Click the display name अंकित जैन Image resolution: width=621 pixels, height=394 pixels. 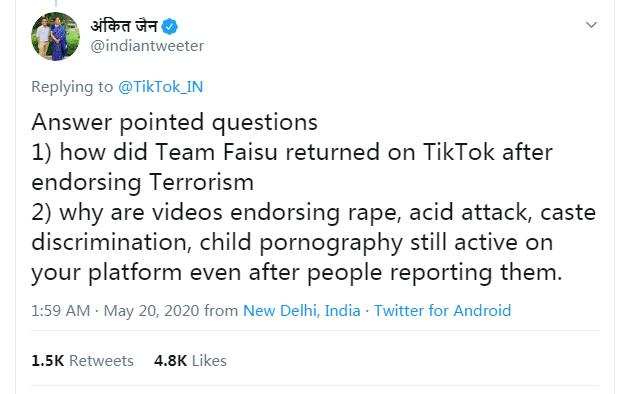click(x=124, y=26)
